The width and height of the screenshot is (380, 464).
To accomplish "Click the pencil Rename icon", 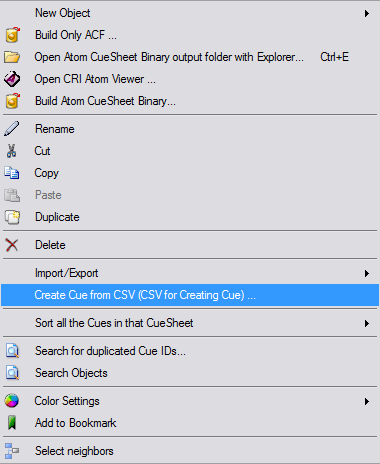I will tap(12, 129).
